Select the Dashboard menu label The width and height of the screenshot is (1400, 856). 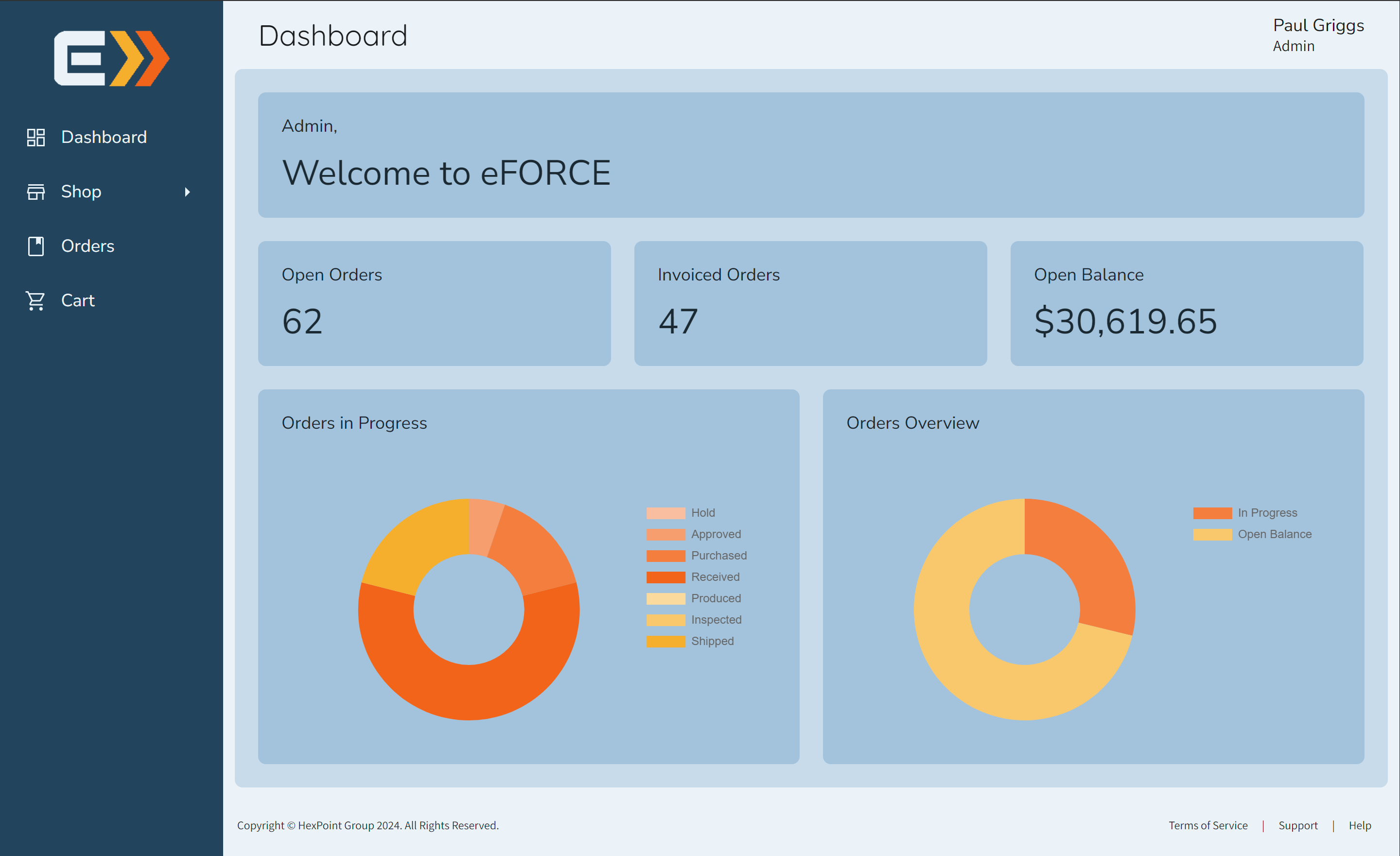[104, 137]
